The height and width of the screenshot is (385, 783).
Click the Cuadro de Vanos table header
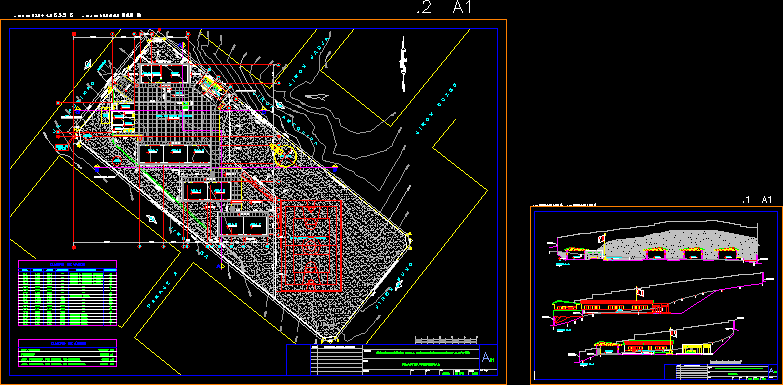coord(67,264)
